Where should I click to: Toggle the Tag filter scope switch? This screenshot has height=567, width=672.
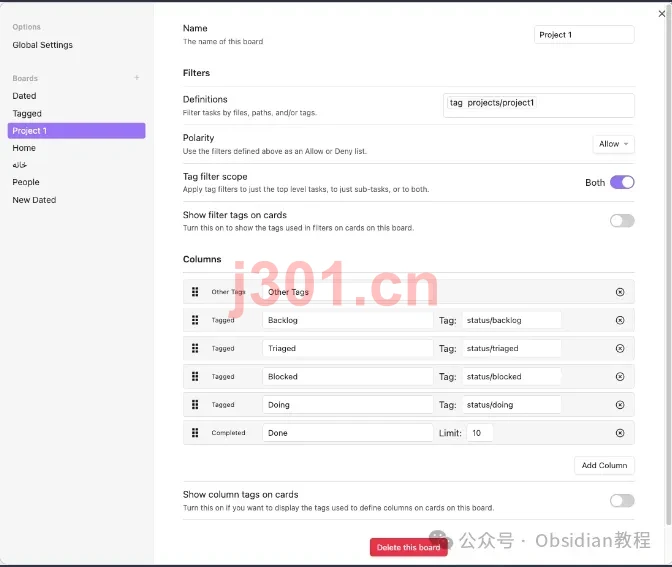tap(622, 182)
